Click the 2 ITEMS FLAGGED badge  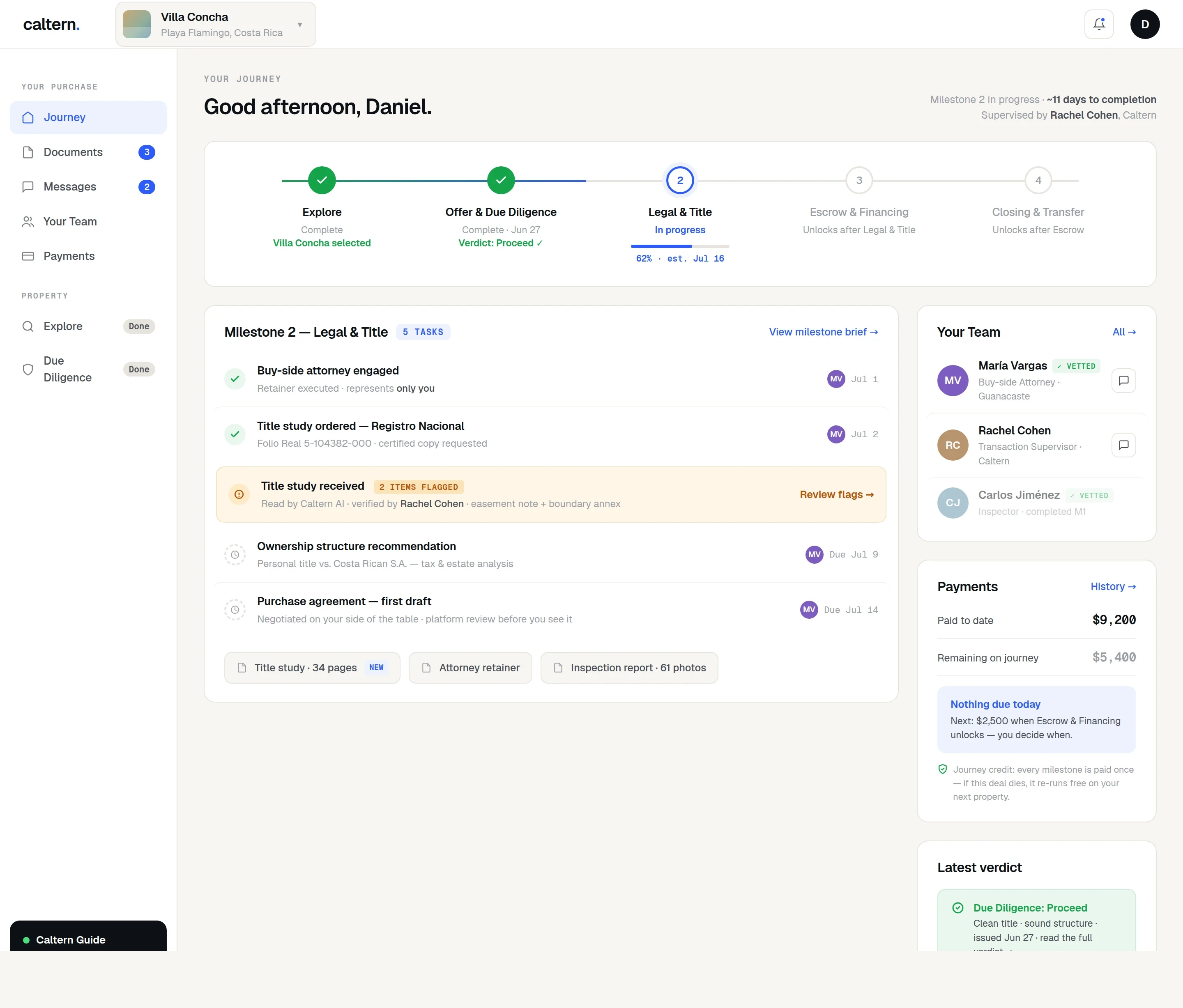click(x=419, y=487)
